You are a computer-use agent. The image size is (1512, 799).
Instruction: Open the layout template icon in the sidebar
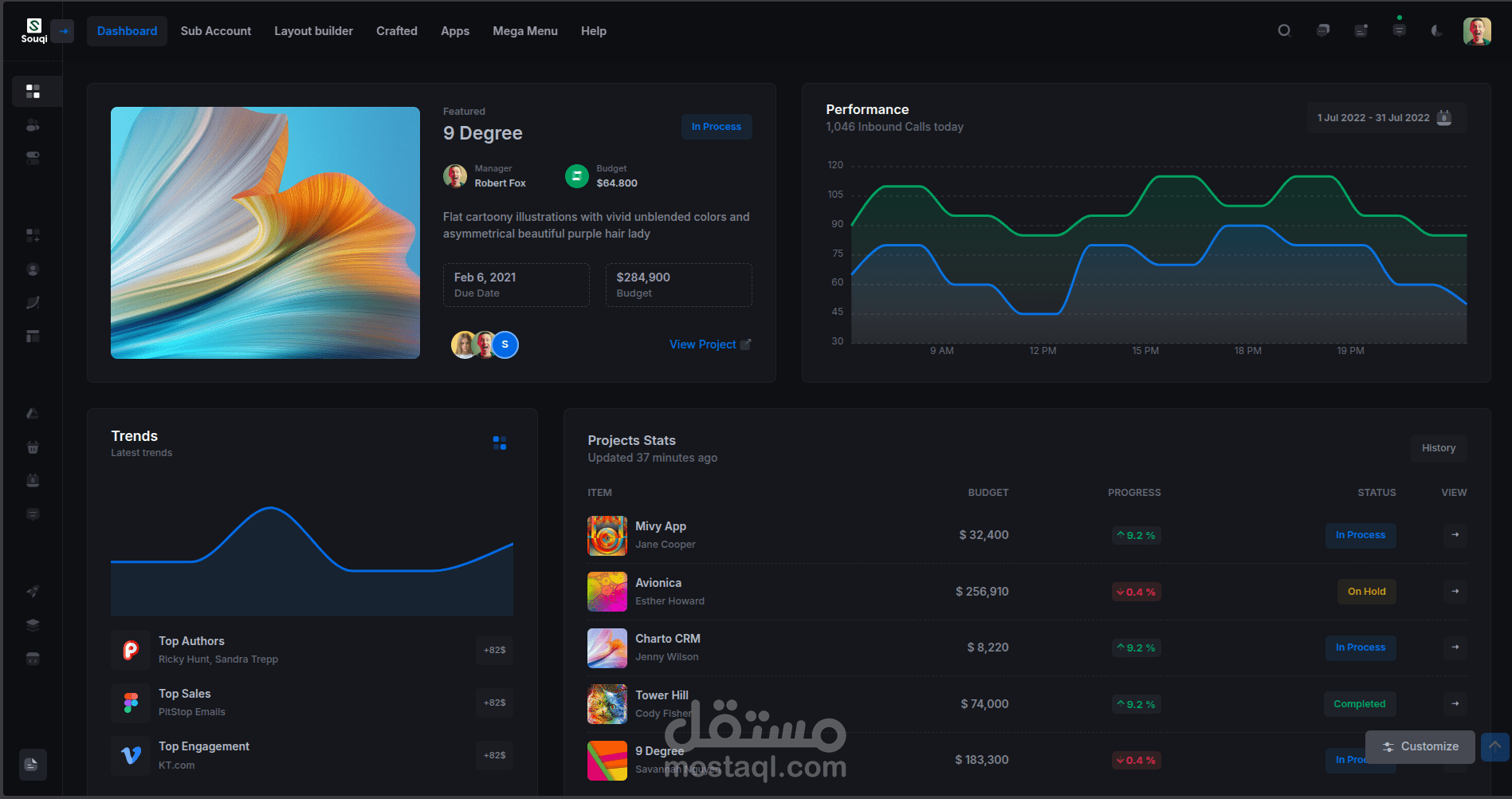pyautogui.click(x=33, y=337)
